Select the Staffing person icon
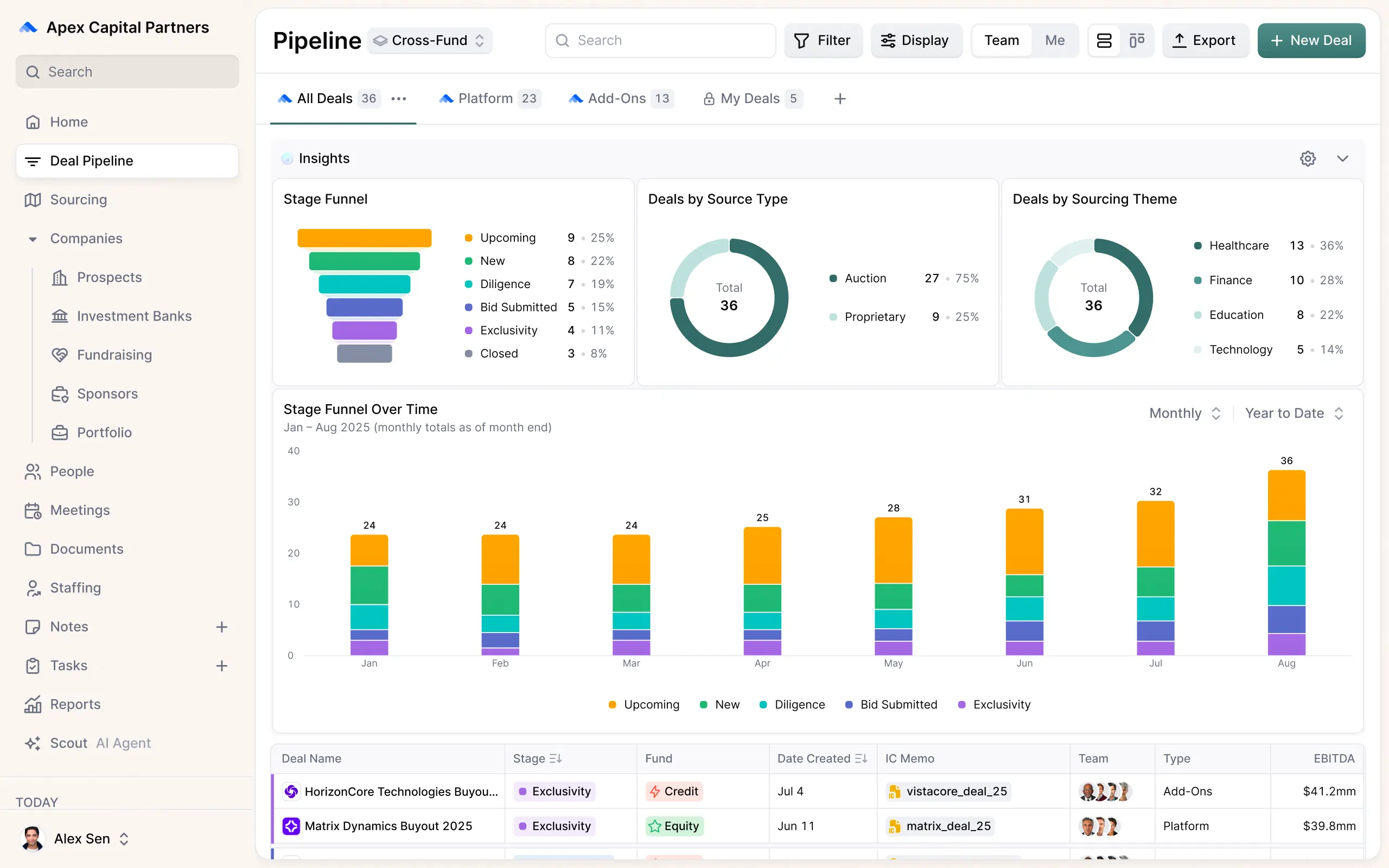 [33, 588]
